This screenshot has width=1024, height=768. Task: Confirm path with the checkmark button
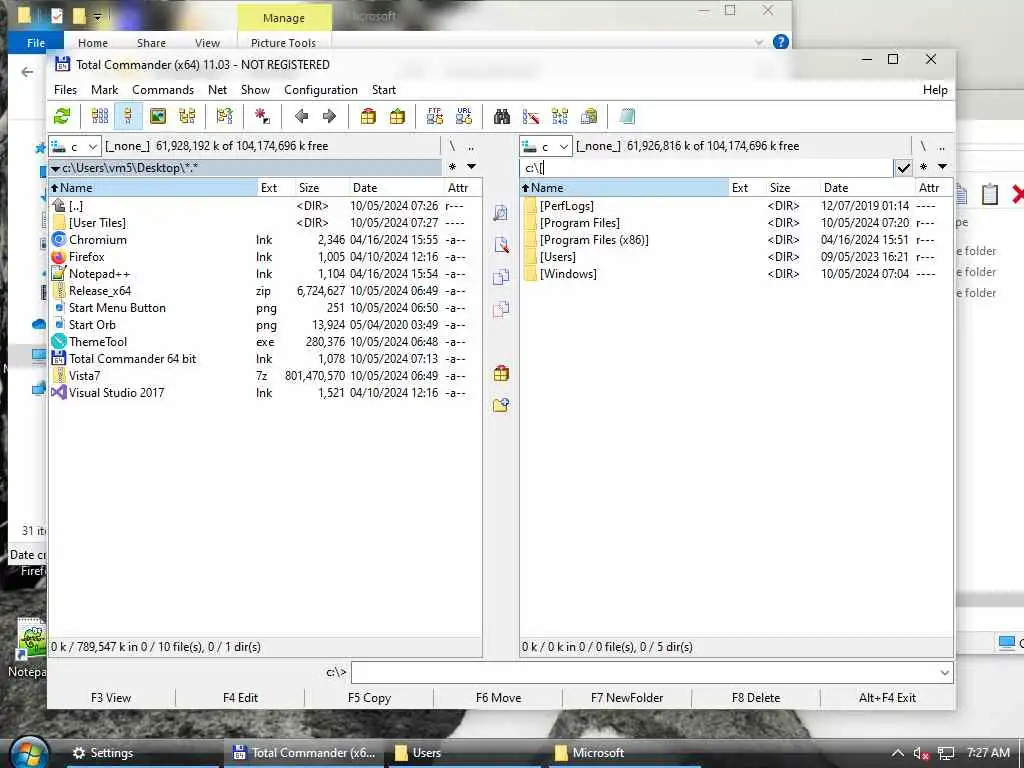tap(903, 168)
